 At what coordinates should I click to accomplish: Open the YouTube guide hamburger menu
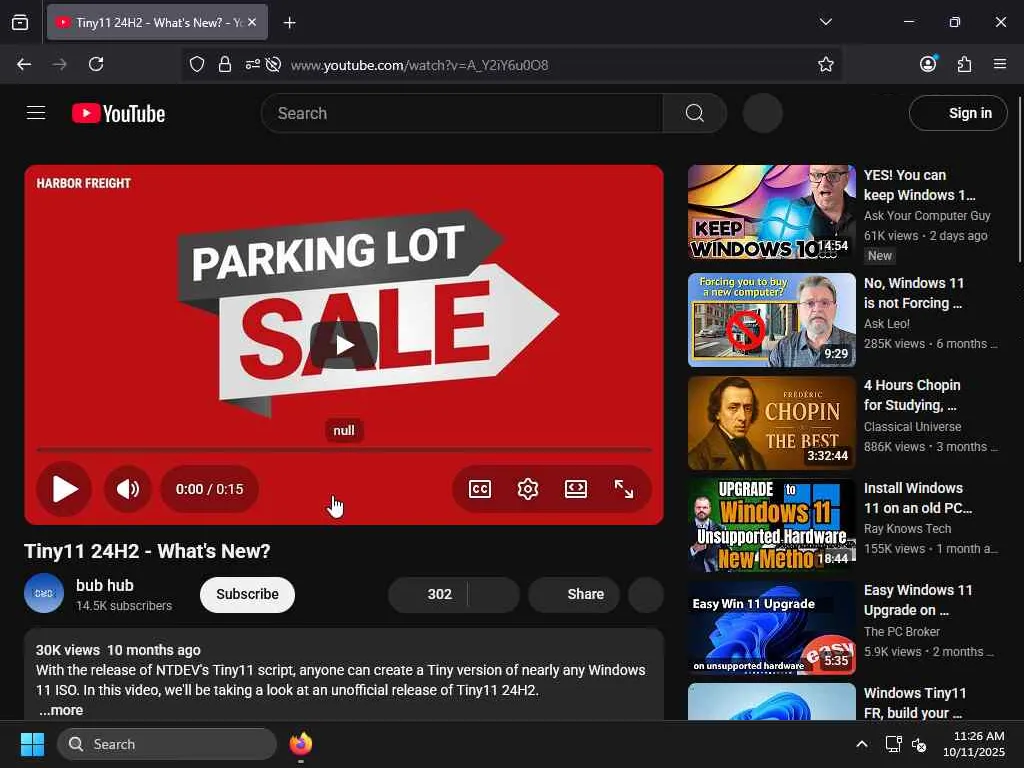tap(36, 113)
